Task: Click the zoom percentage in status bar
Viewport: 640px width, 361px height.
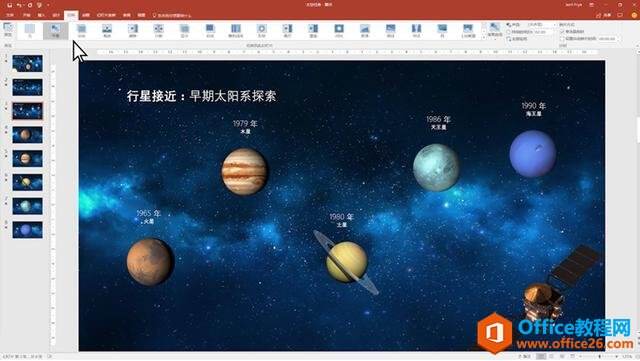Action: tap(627, 357)
